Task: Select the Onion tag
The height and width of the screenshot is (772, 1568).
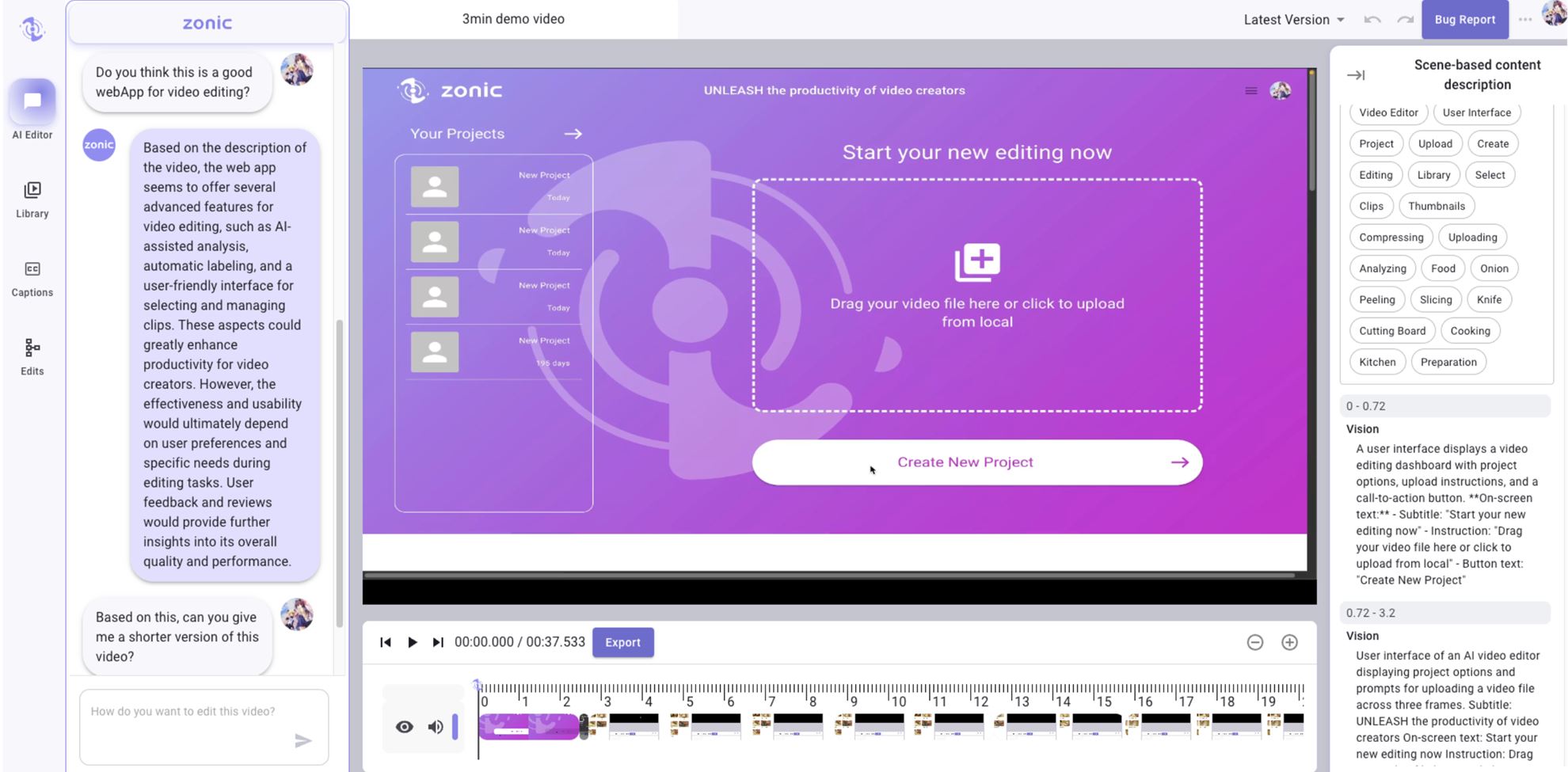Action: pos(1494,268)
